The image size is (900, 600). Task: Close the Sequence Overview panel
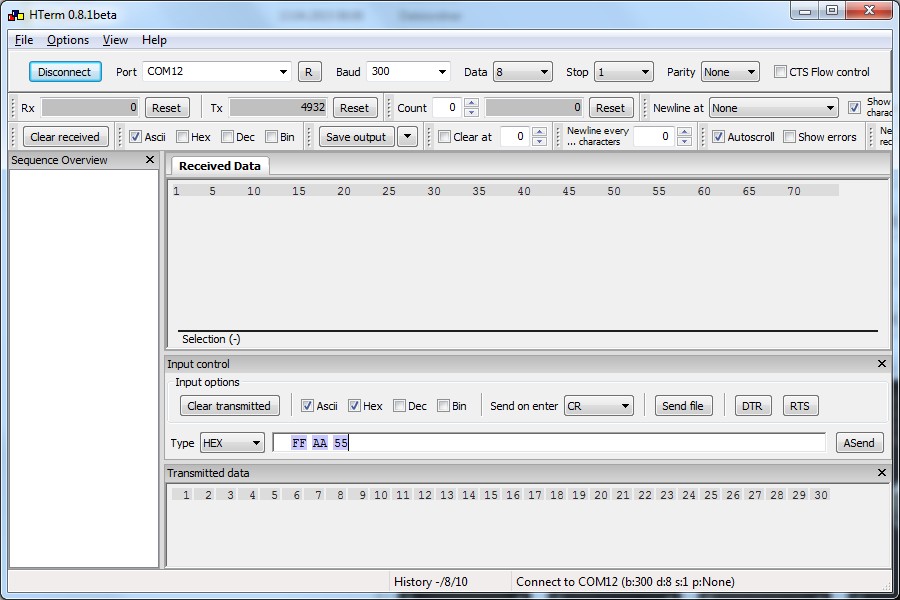(150, 160)
